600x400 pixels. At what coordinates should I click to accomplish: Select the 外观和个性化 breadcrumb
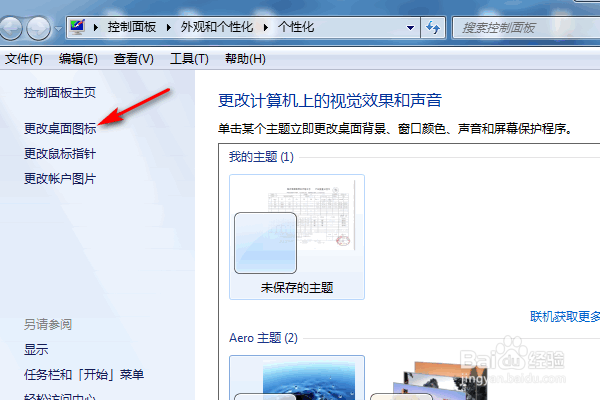[217, 27]
